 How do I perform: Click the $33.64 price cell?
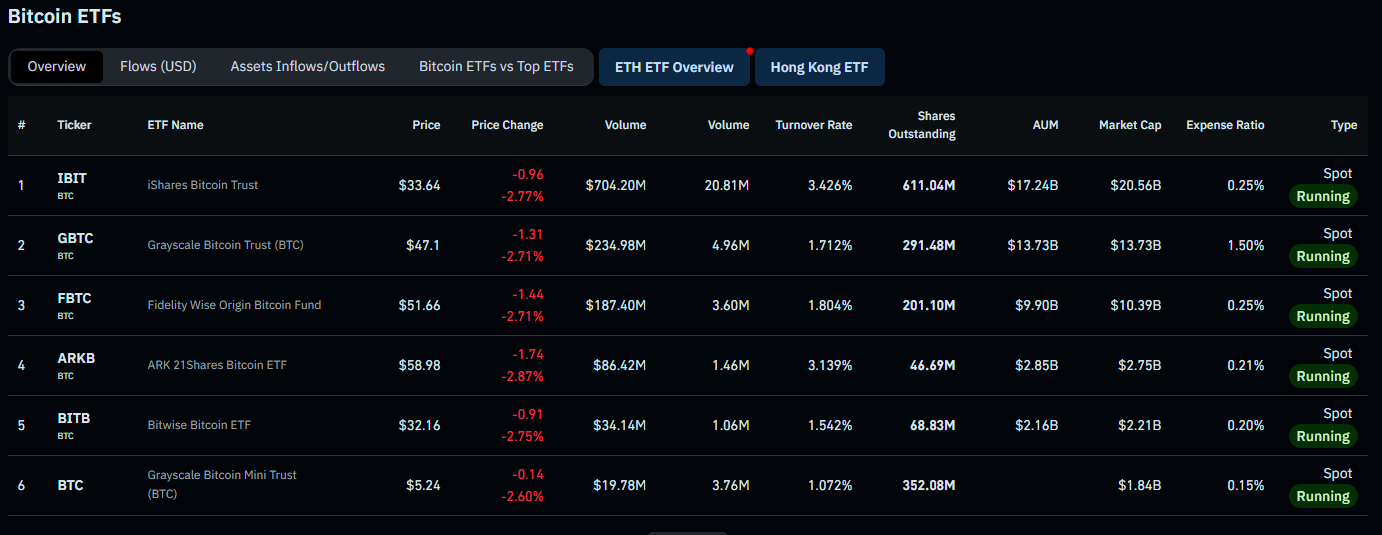[419, 185]
